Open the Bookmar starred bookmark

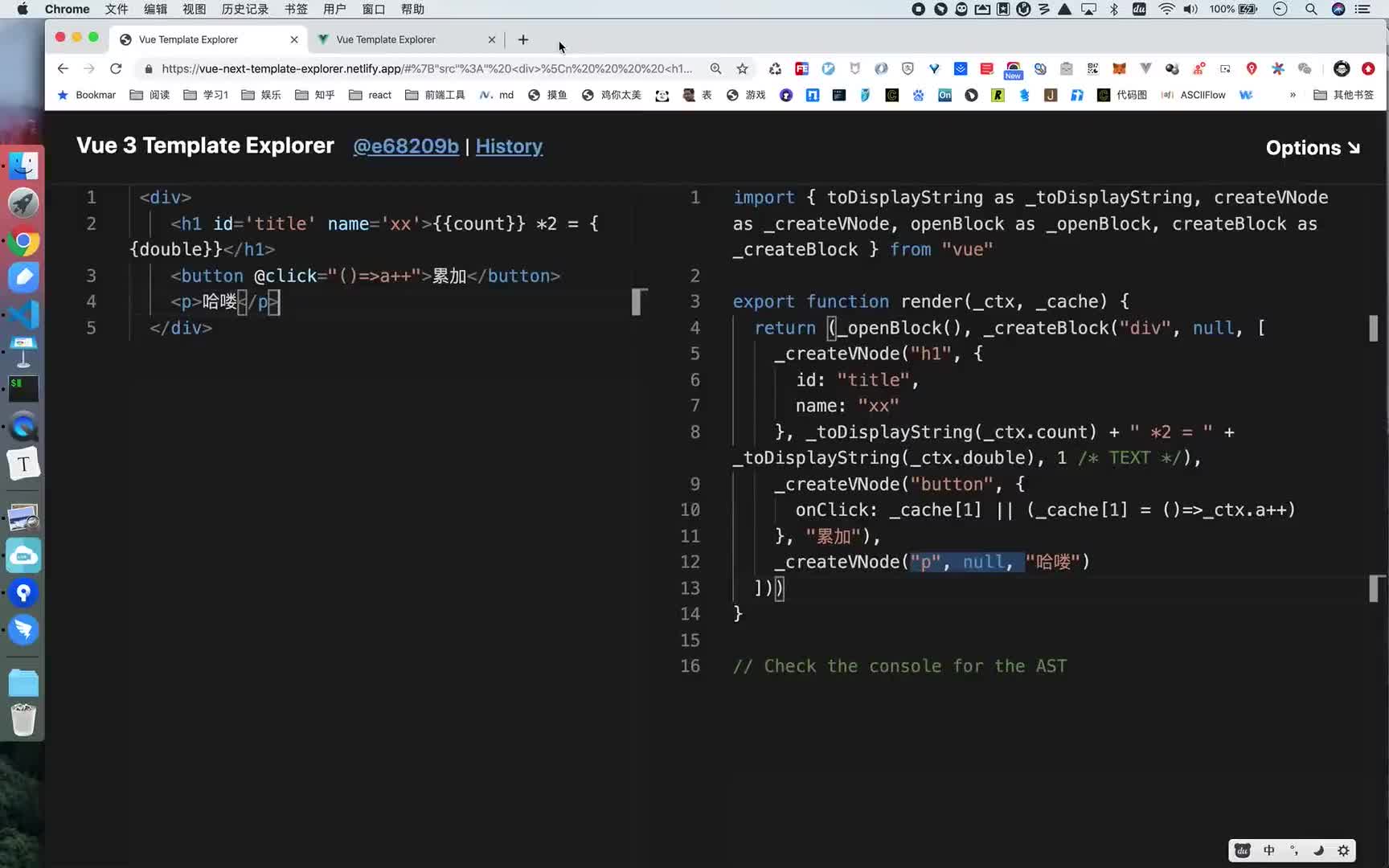(x=87, y=95)
